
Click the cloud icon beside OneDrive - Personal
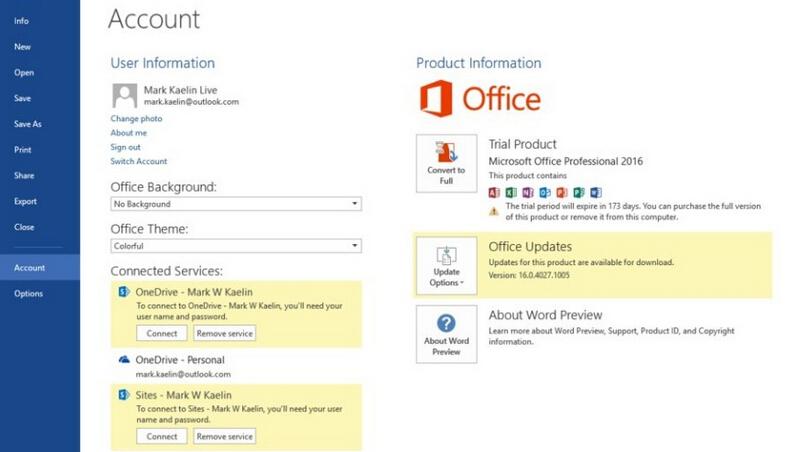[124, 360]
